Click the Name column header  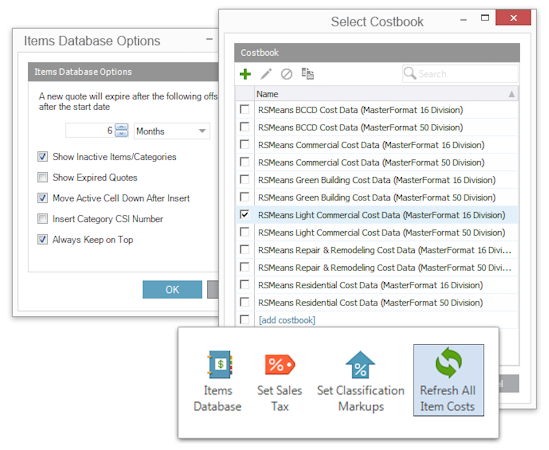tap(386, 94)
